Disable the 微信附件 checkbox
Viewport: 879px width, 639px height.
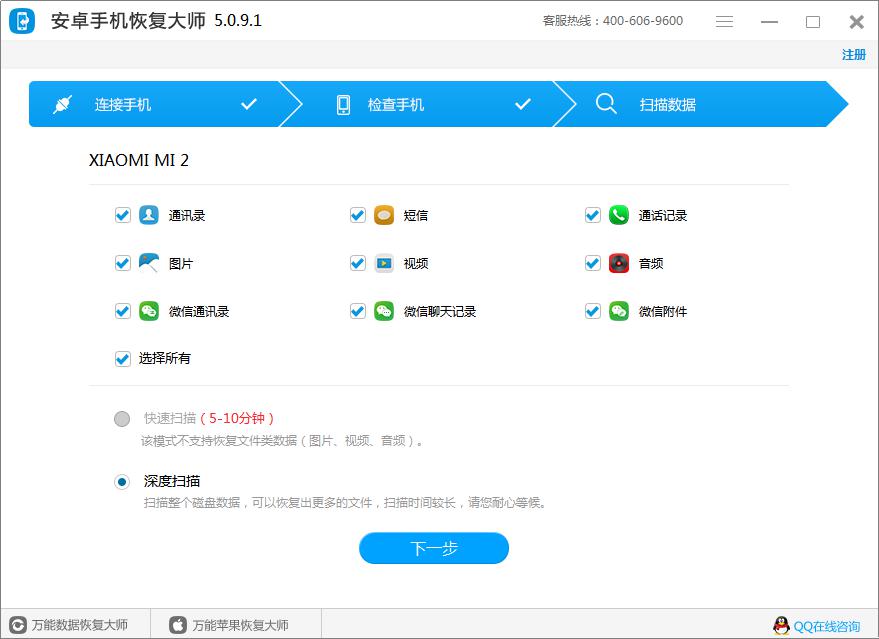pyautogui.click(x=593, y=311)
